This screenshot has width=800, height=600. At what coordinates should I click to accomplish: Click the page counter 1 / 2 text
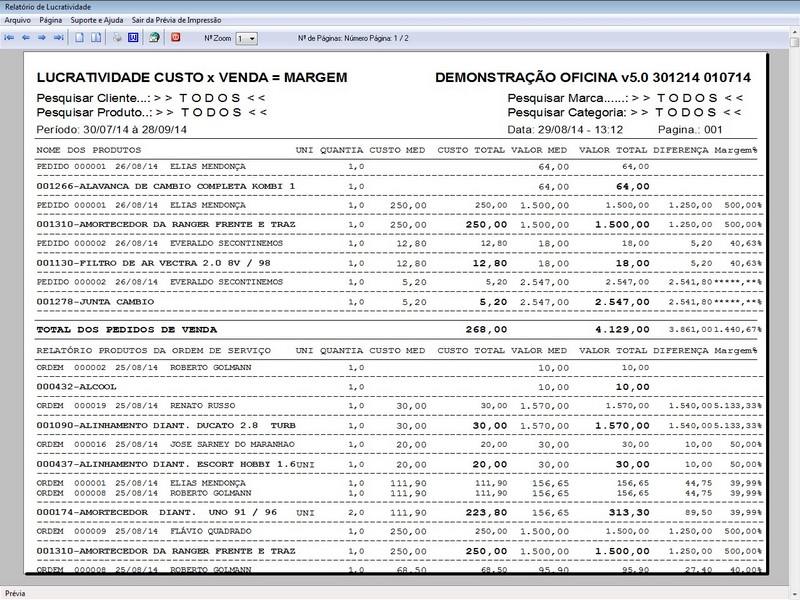[401, 38]
